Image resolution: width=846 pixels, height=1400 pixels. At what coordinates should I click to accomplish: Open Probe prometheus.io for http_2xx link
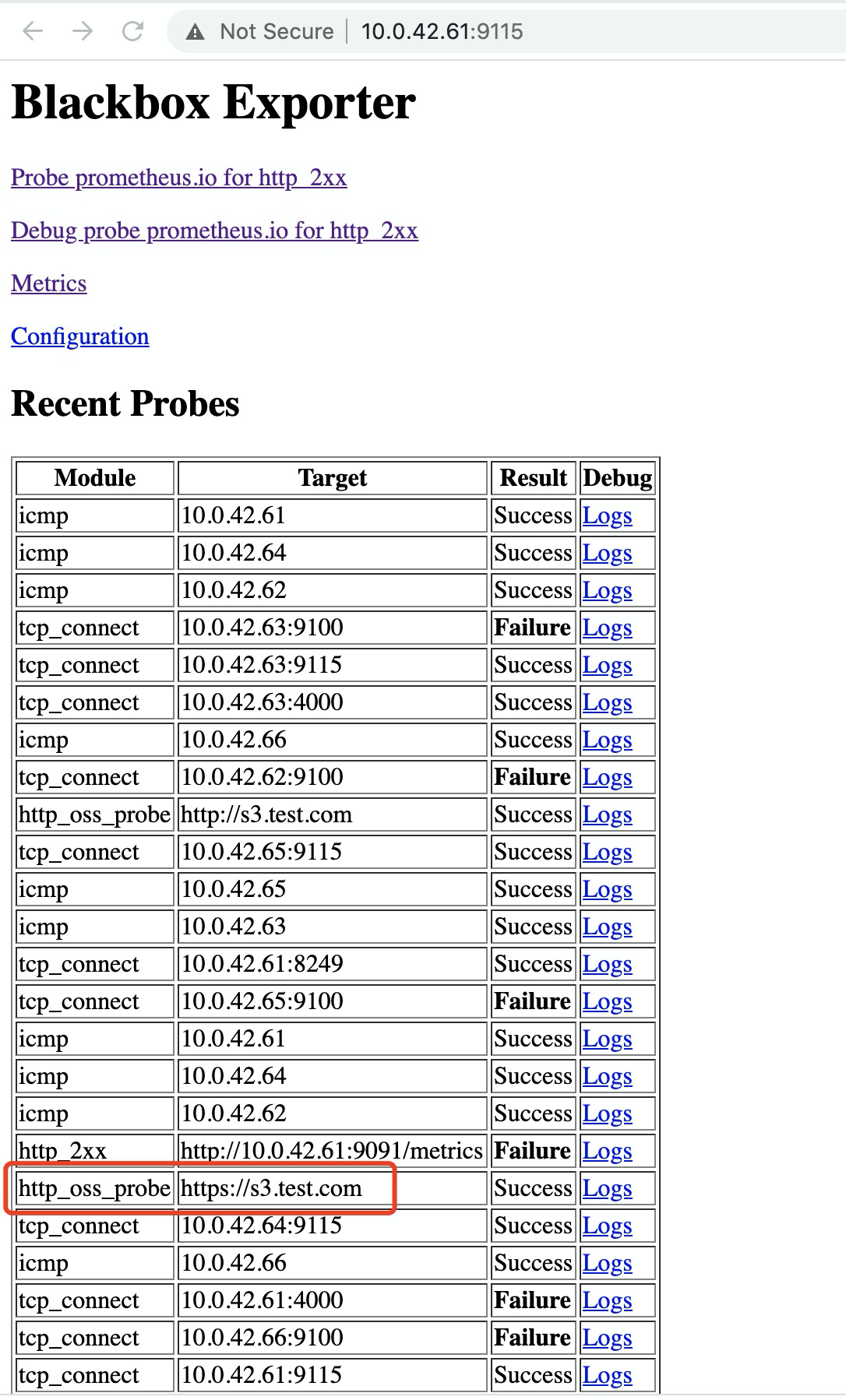pos(178,178)
